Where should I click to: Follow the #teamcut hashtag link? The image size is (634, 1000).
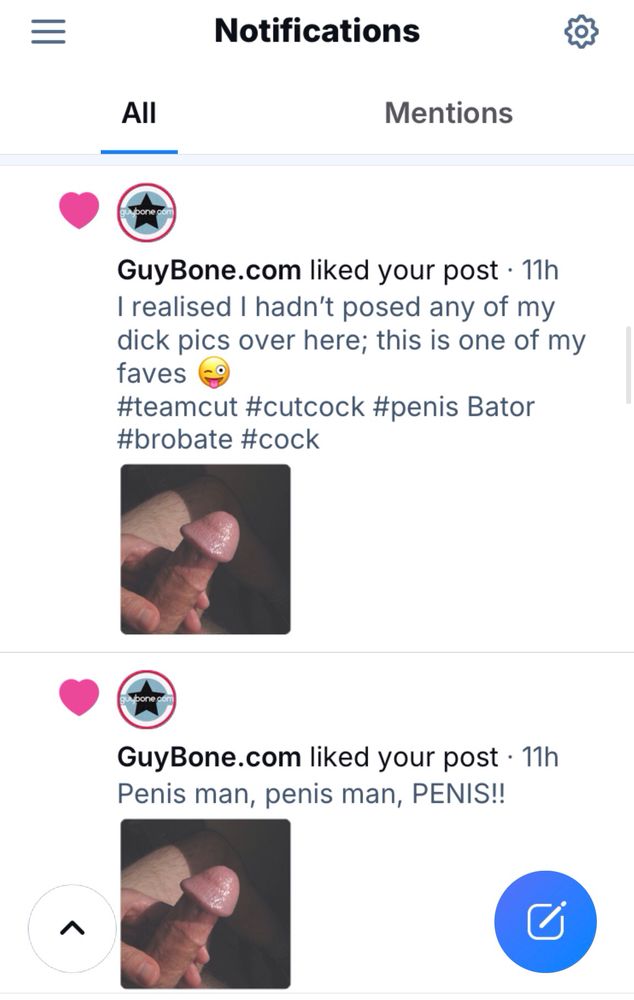click(x=177, y=406)
